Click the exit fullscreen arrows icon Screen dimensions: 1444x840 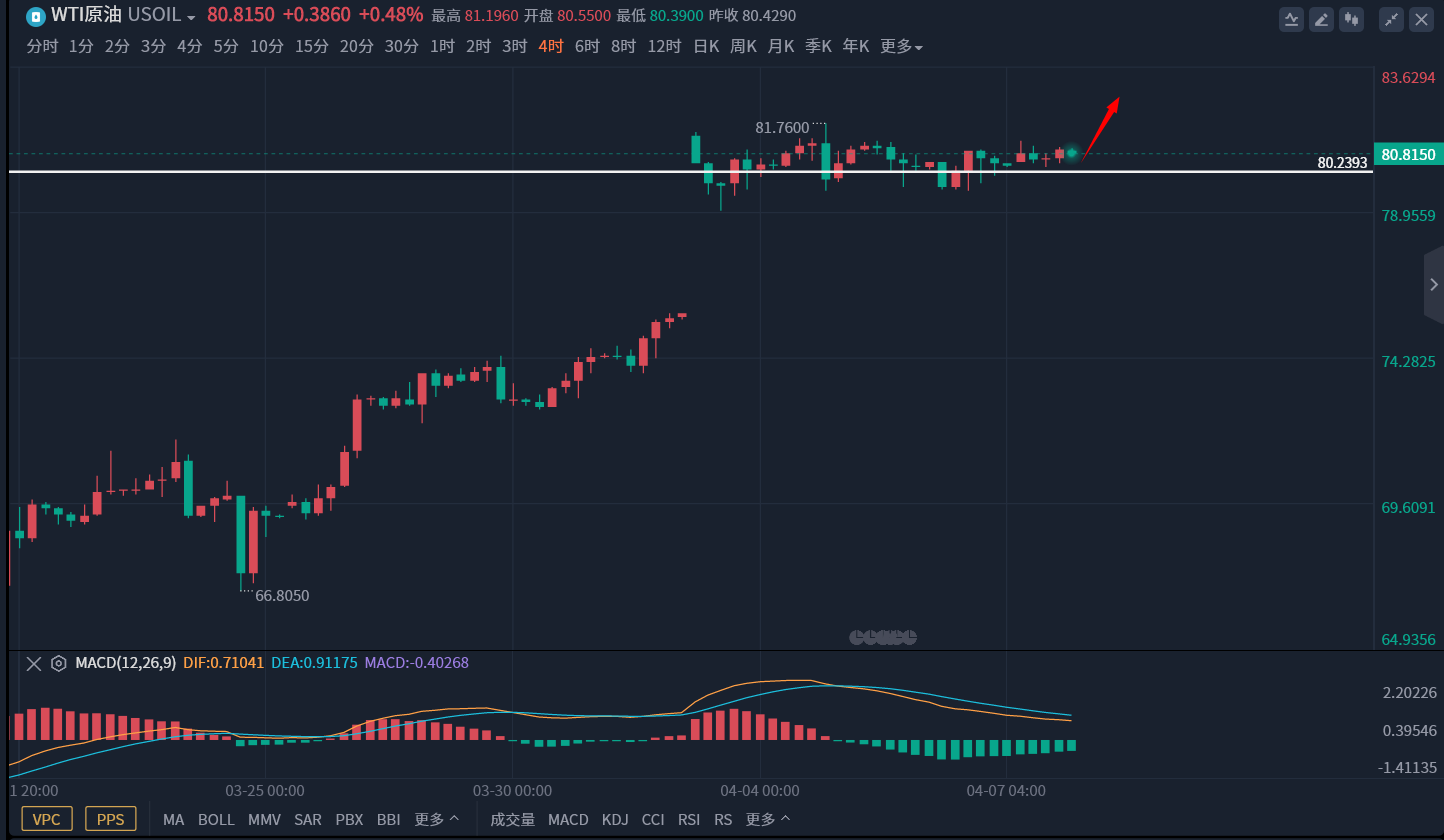1391,18
